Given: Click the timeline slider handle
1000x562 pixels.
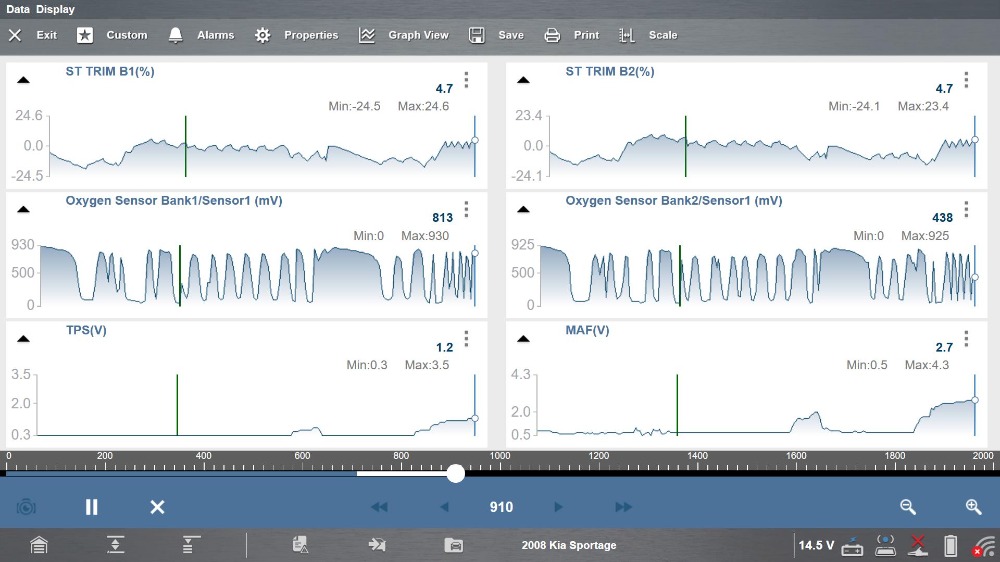Looking at the screenshot, I should [455, 473].
